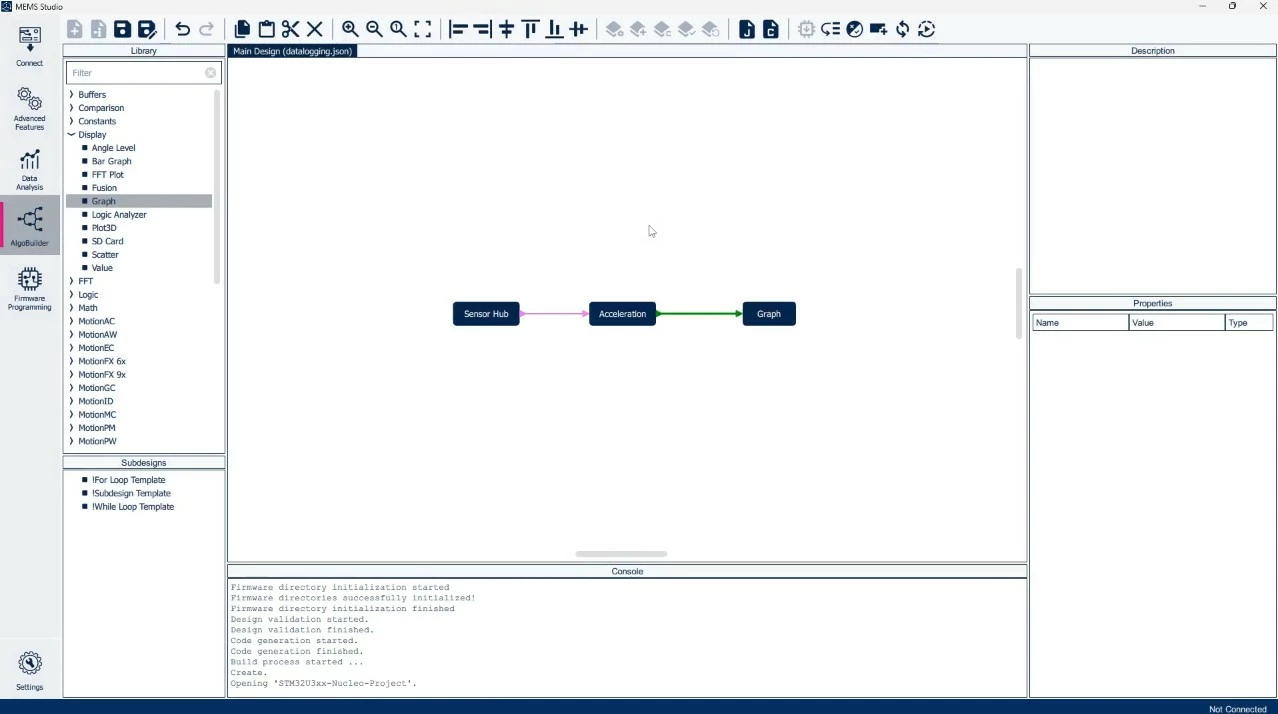Select the Logic Analyzer display item
This screenshot has height=714, width=1278.
119,215
